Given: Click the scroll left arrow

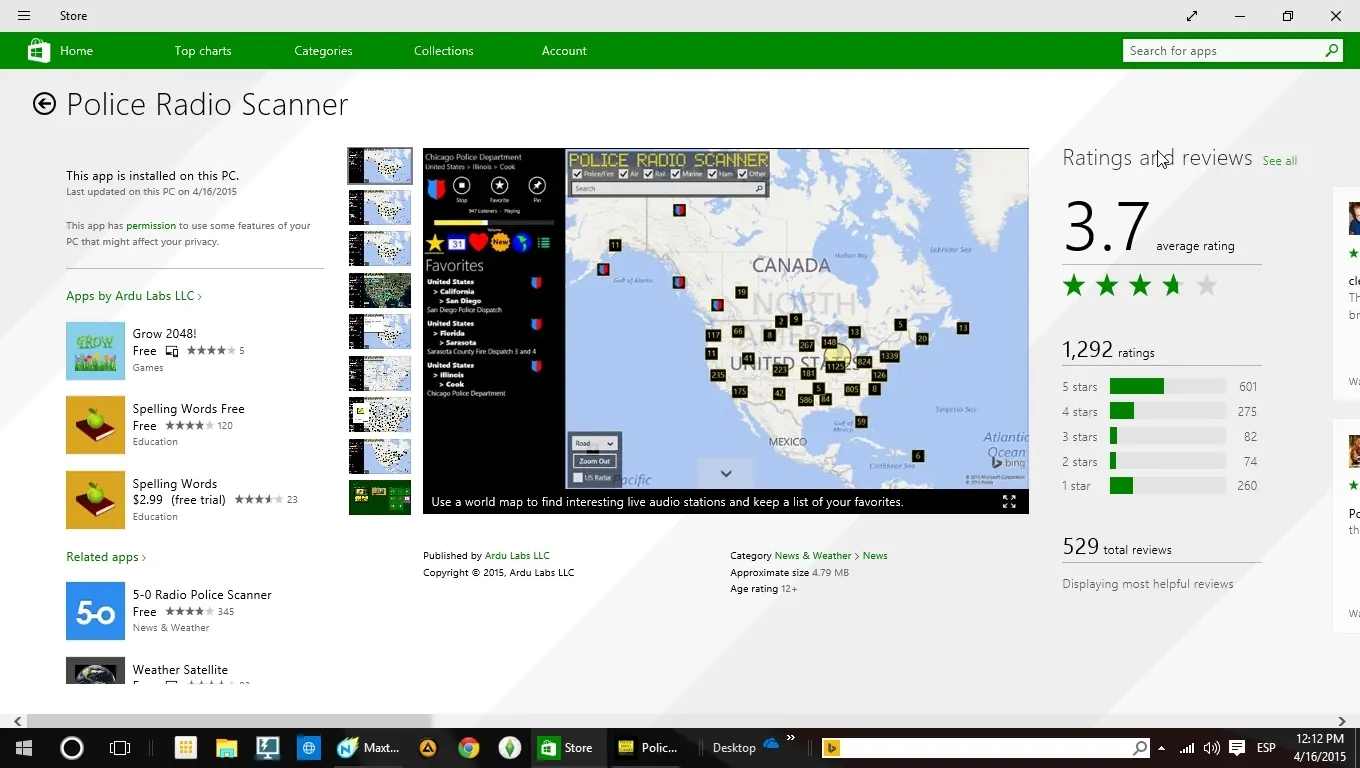Looking at the screenshot, I should tap(17, 721).
